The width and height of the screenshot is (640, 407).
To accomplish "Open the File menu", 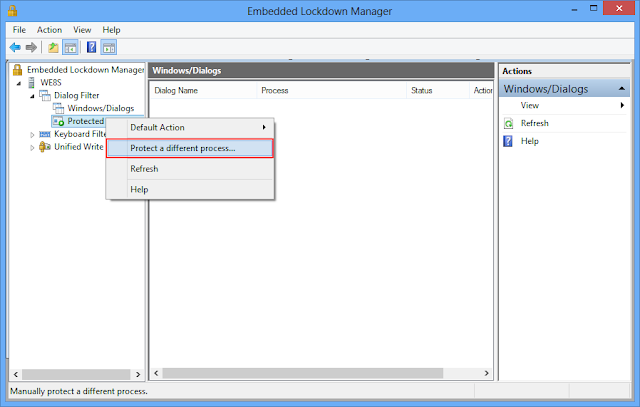I will tap(19, 30).
